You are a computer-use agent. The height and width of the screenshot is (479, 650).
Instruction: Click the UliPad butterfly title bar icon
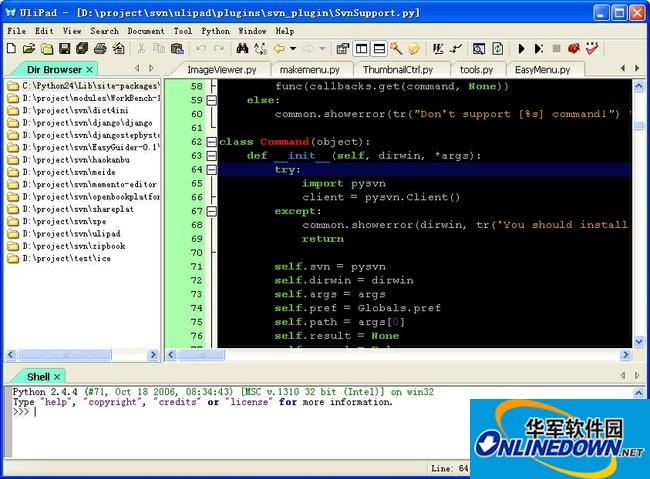pos(10,12)
